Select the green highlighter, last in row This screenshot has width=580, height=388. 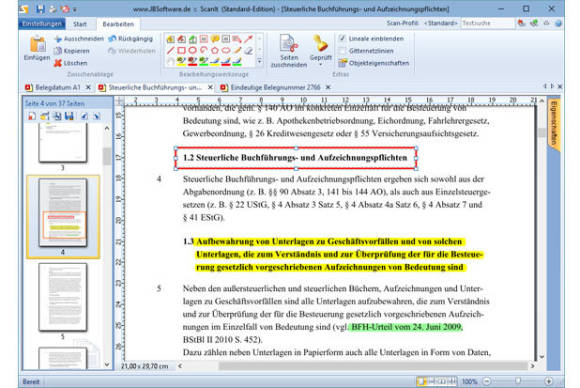pyautogui.click(x=237, y=61)
